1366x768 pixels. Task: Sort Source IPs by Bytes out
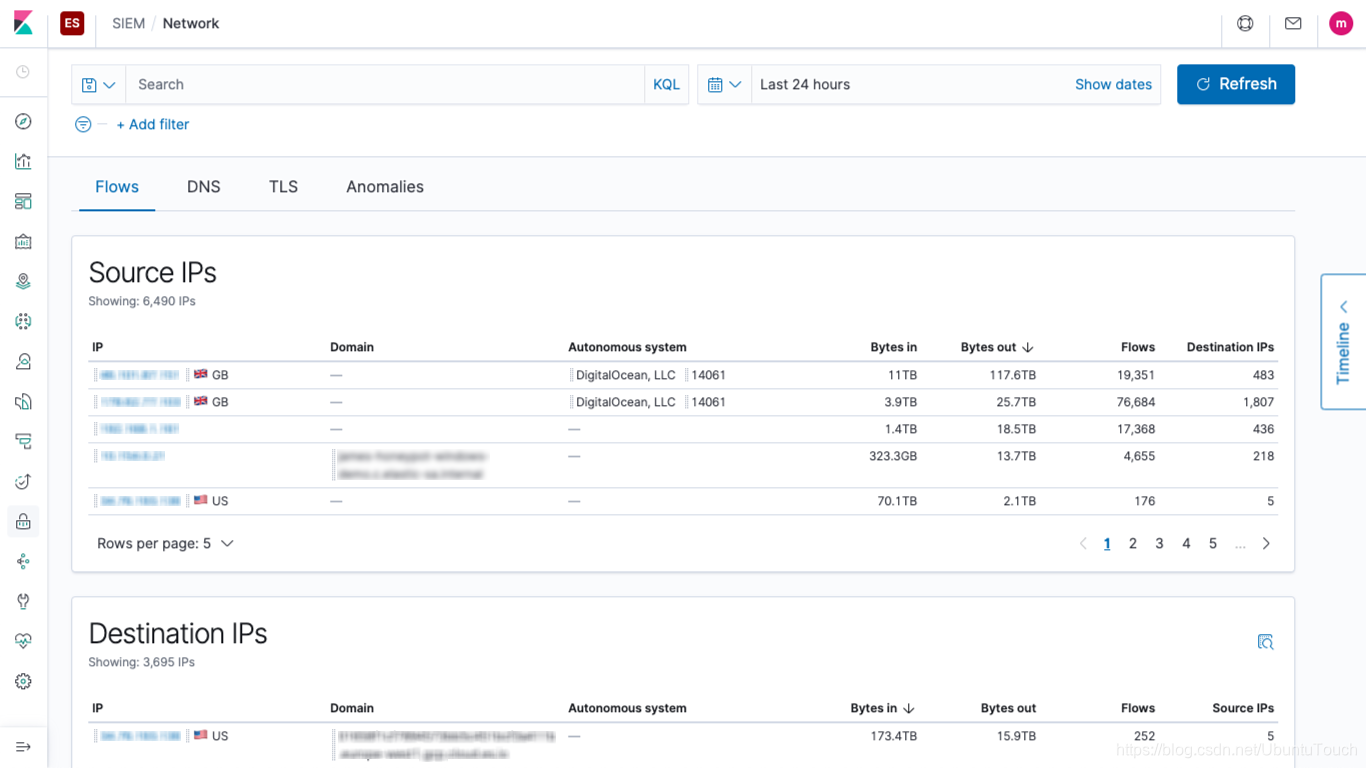[x=997, y=347]
